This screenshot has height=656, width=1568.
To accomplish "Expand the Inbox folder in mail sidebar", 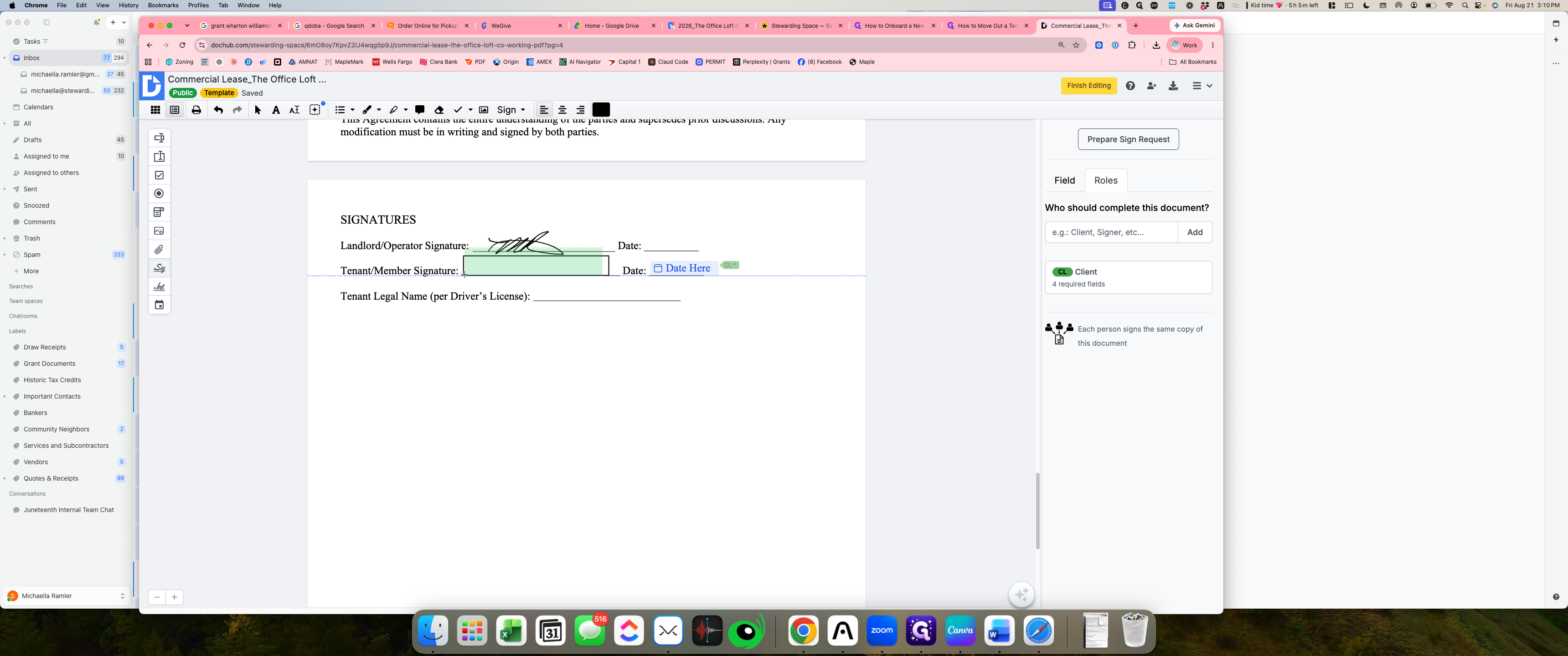I will (4, 58).
